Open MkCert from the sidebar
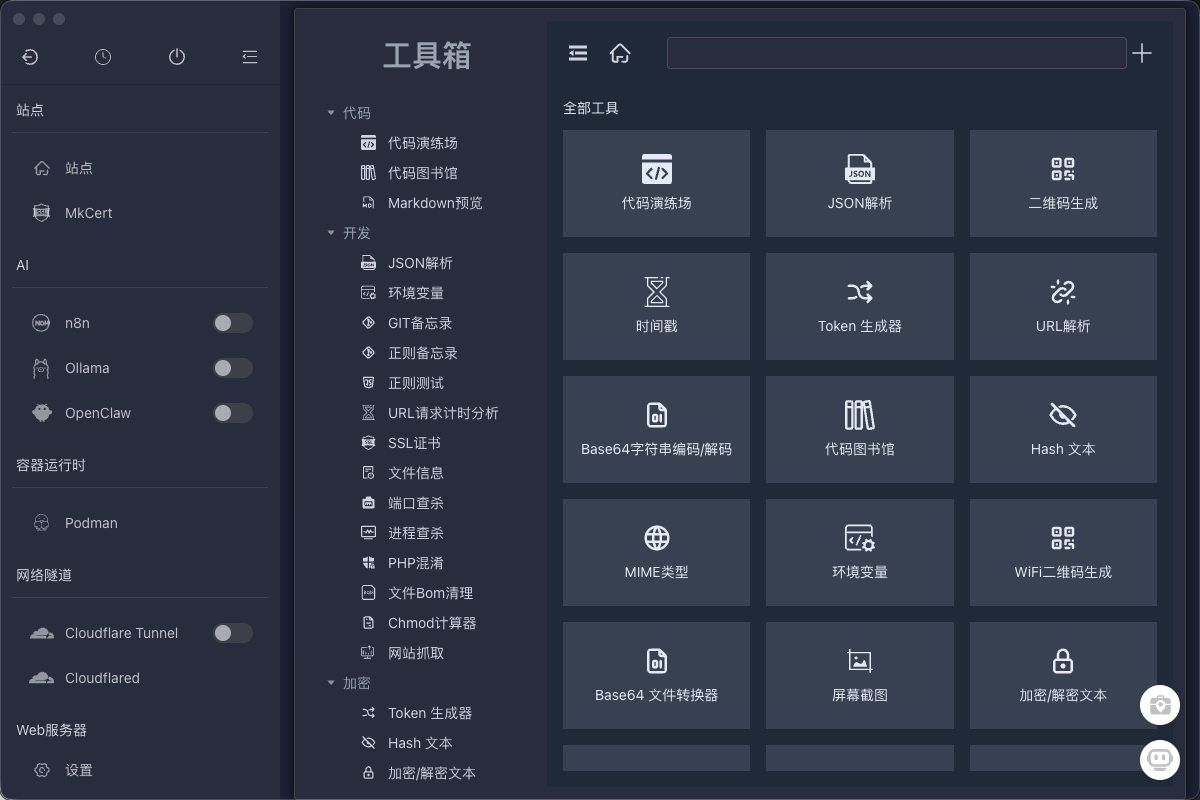Screen dimensions: 1200x800 [x=88, y=213]
